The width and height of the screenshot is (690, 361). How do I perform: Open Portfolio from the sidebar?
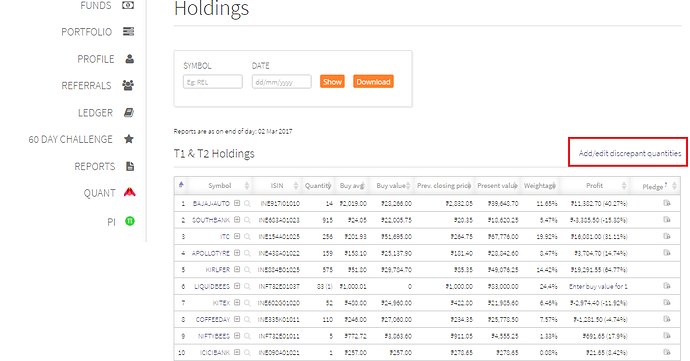coord(87,32)
